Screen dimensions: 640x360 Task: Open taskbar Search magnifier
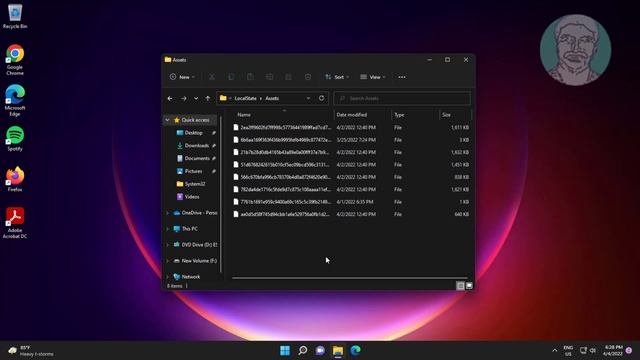[x=302, y=350]
